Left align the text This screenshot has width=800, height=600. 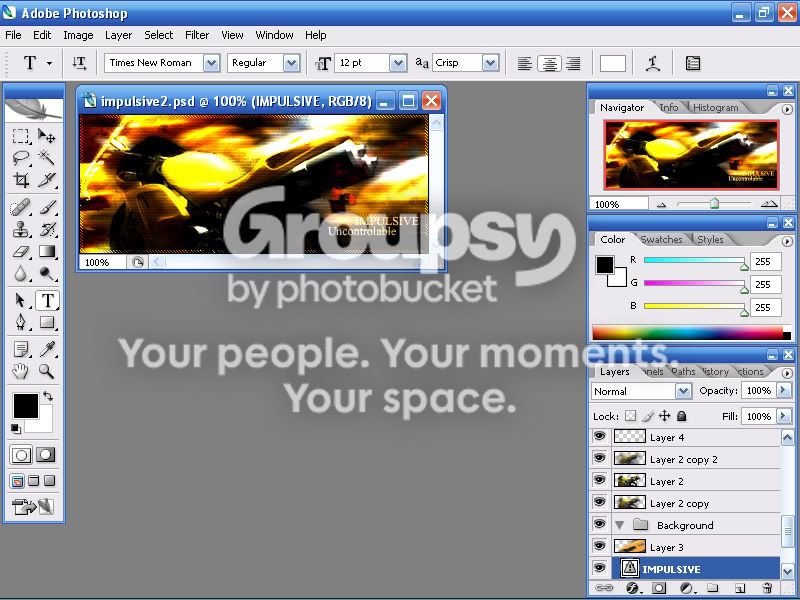tap(524, 64)
